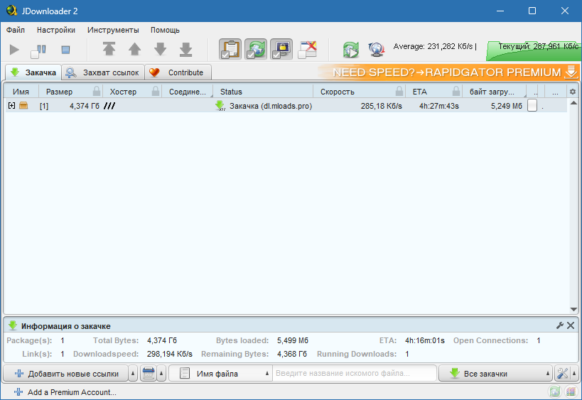Click lock icon in Хостер column
Screen dimensions: 582x400
(156, 91)
